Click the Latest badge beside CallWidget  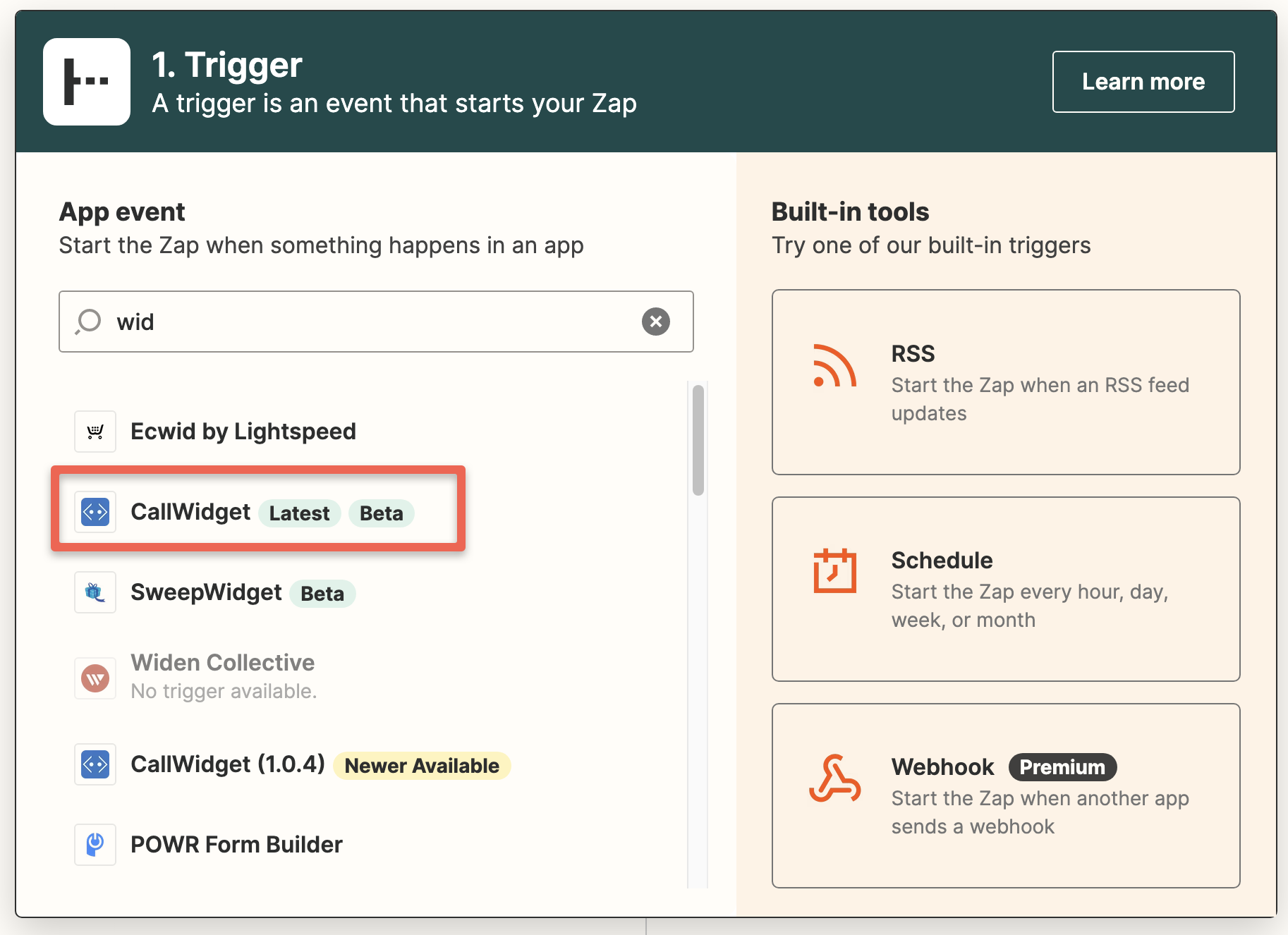(300, 513)
